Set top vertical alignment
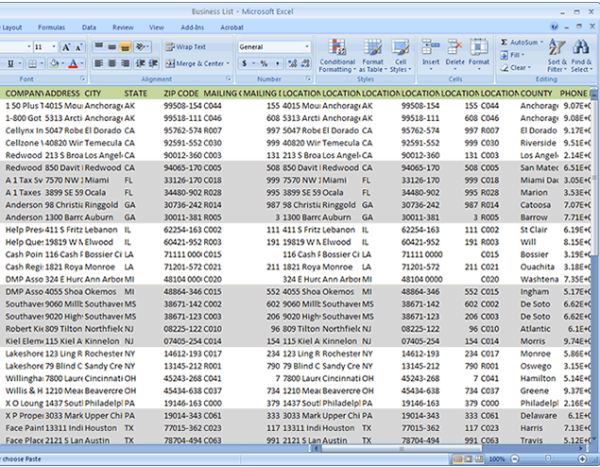This screenshot has height=467, width=600. coord(99,47)
